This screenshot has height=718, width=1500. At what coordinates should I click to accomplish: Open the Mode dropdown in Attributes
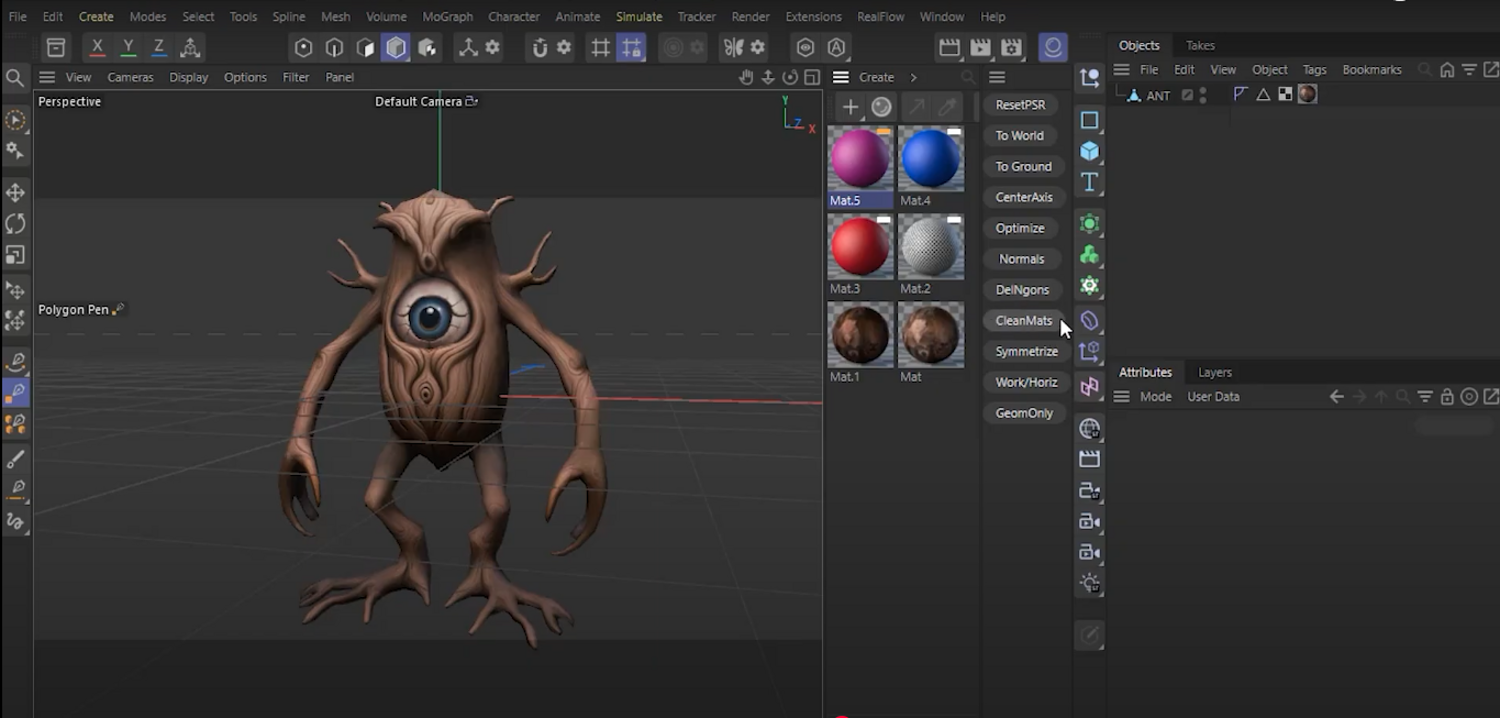[1155, 397]
